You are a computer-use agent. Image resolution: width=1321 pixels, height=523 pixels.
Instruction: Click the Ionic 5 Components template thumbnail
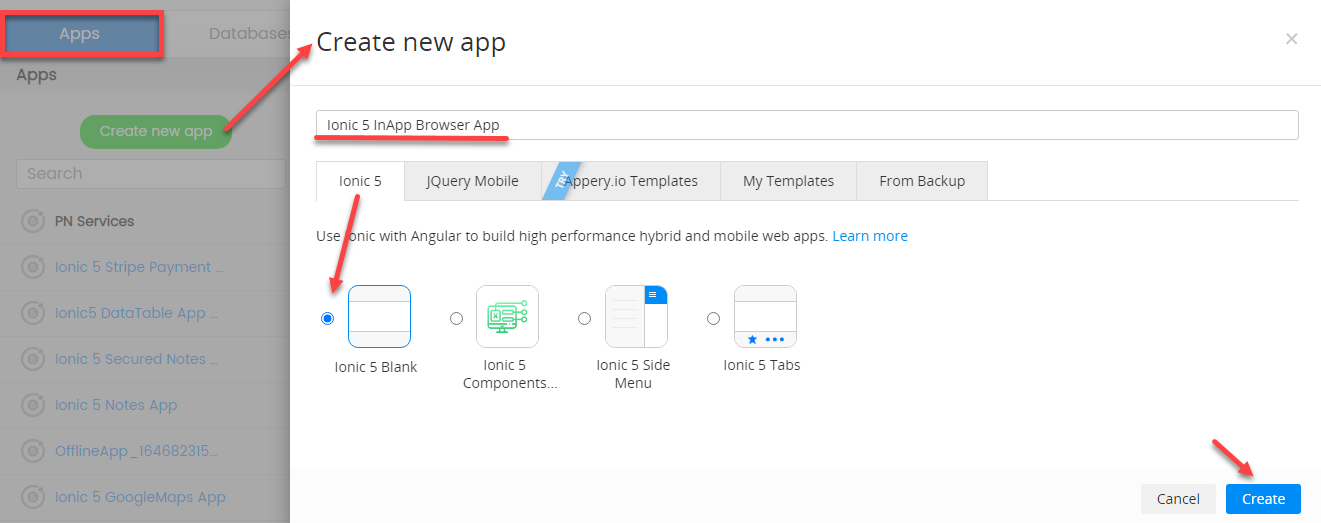[507, 316]
